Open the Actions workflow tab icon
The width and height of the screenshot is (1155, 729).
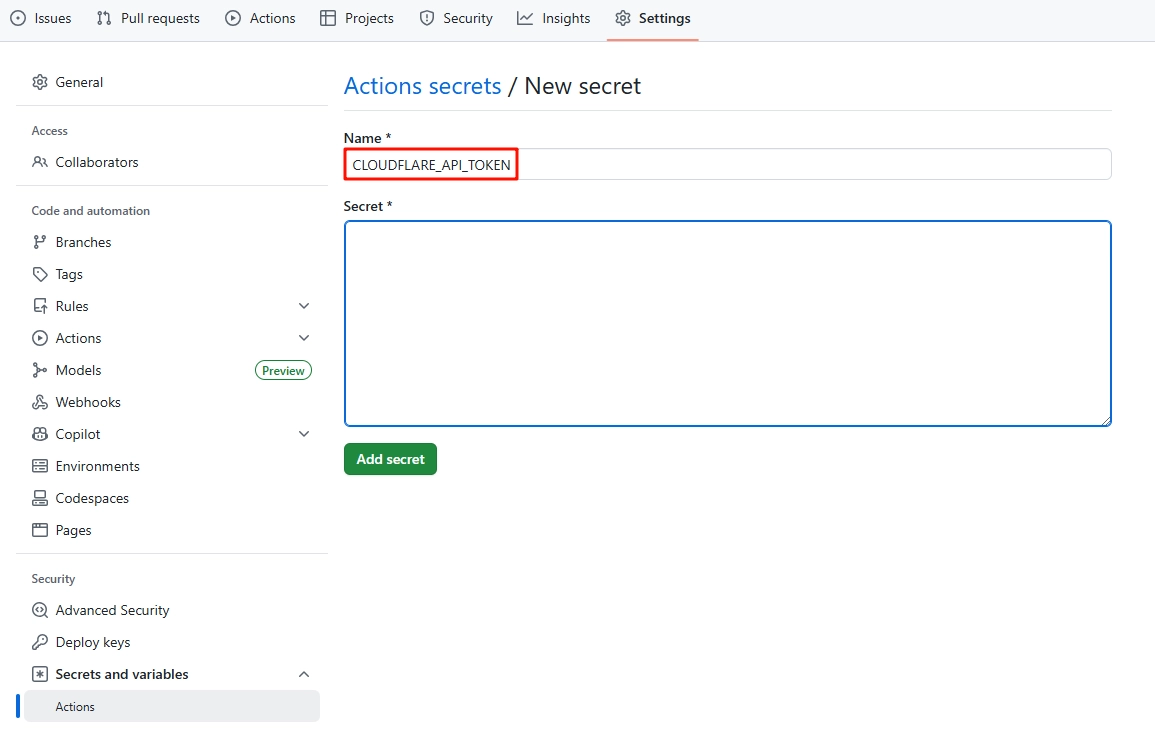tap(231, 18)
